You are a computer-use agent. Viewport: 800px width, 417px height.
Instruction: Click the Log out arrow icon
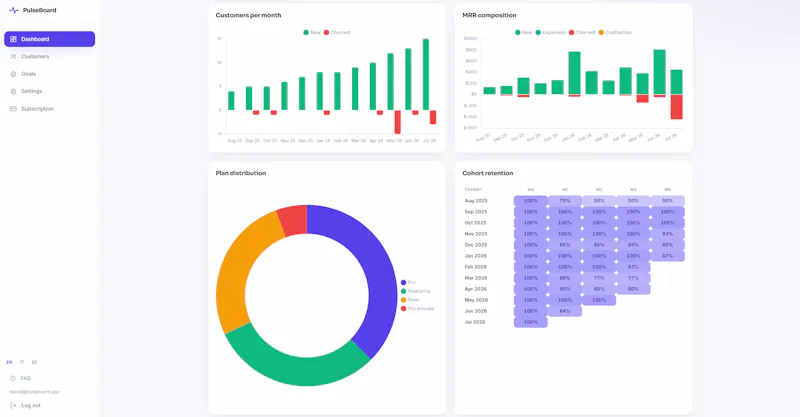(x=13, y=405)
